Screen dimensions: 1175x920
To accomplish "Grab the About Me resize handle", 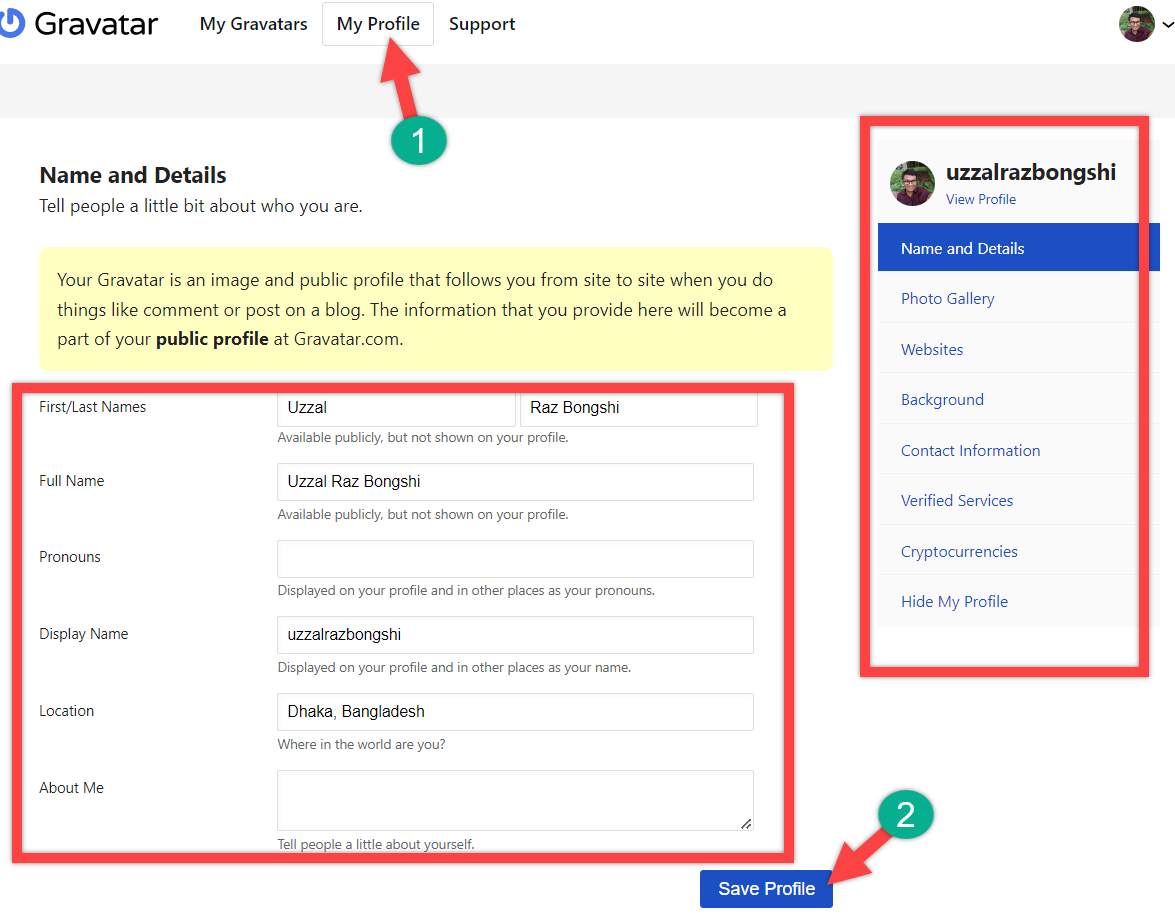I will point(746,823).
